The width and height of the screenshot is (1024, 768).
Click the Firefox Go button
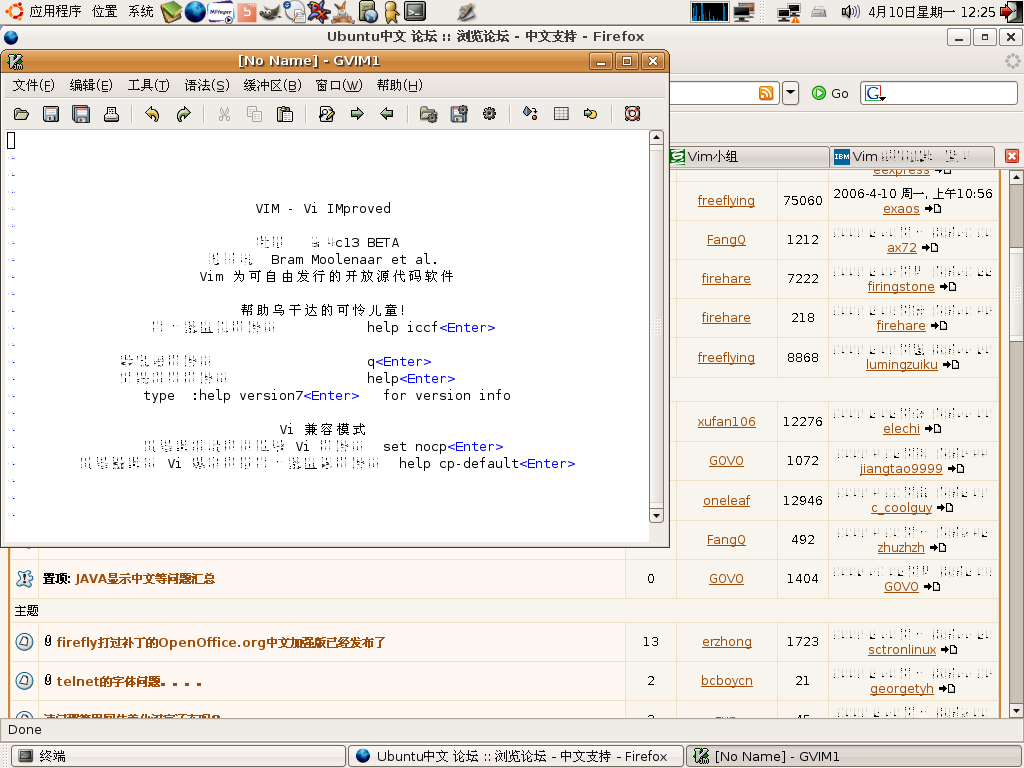coord(830,93)
